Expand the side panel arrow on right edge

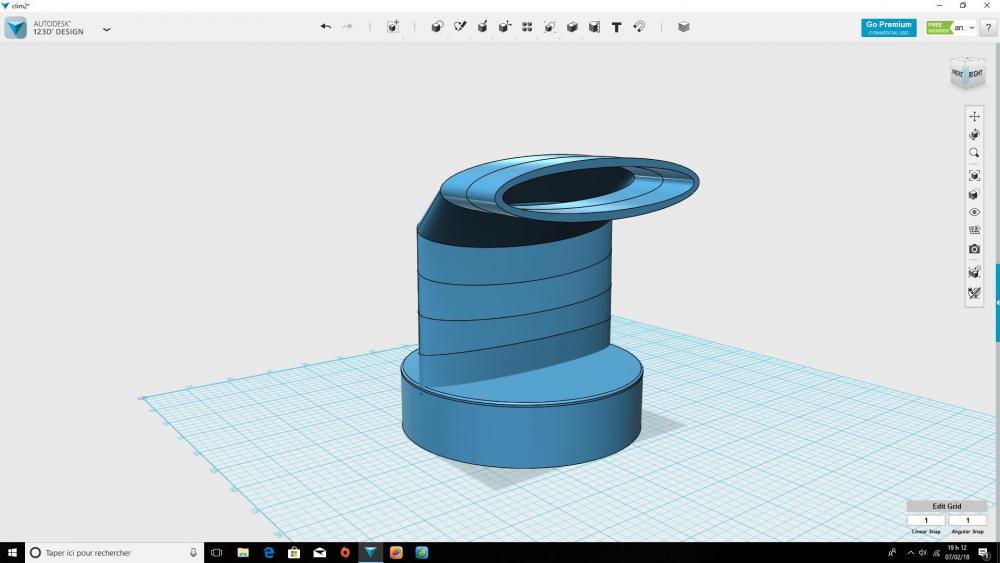pyautogui.click(x=997, y=301)
